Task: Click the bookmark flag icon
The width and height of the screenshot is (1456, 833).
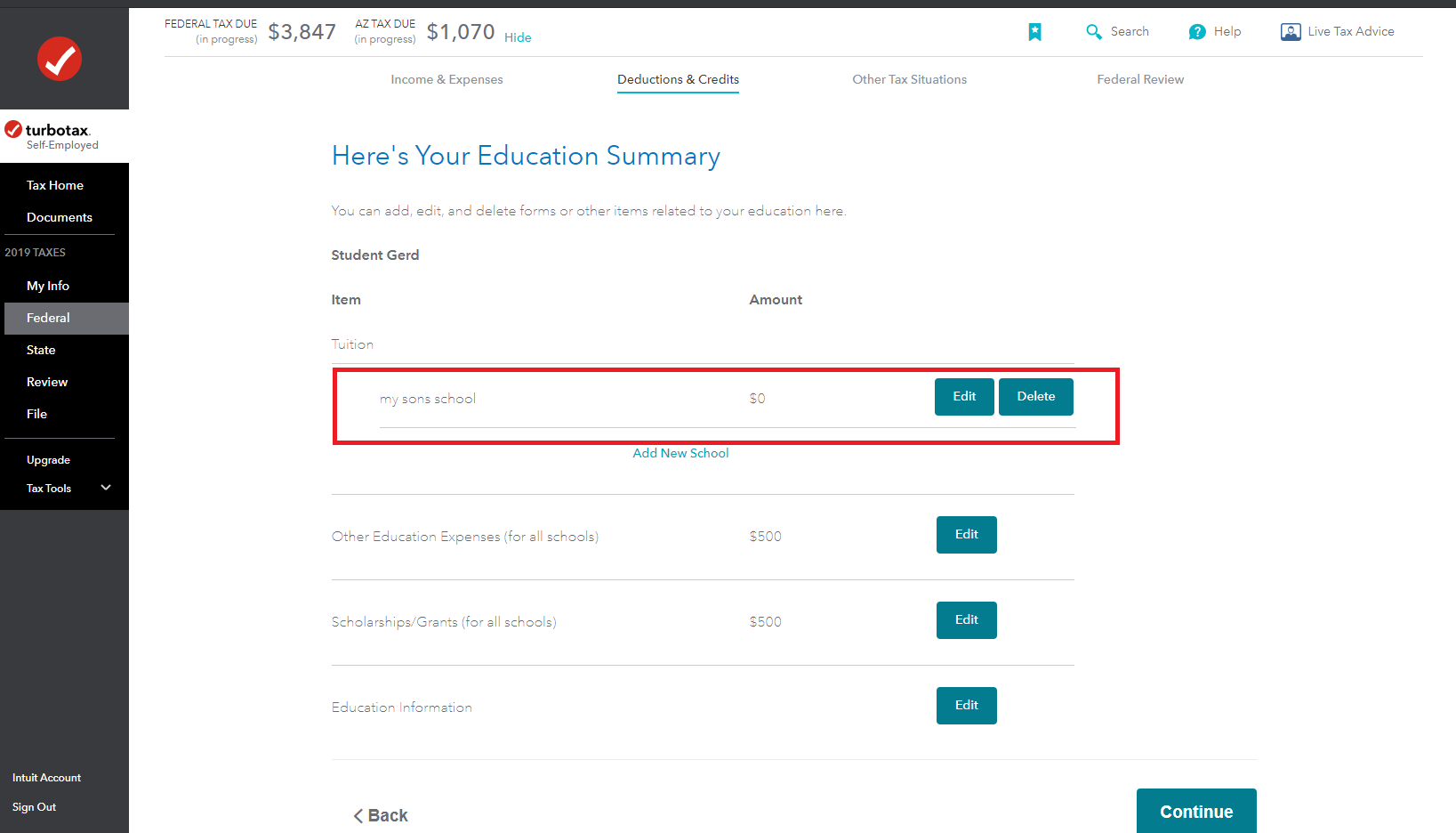Action: coord(1034,32)
